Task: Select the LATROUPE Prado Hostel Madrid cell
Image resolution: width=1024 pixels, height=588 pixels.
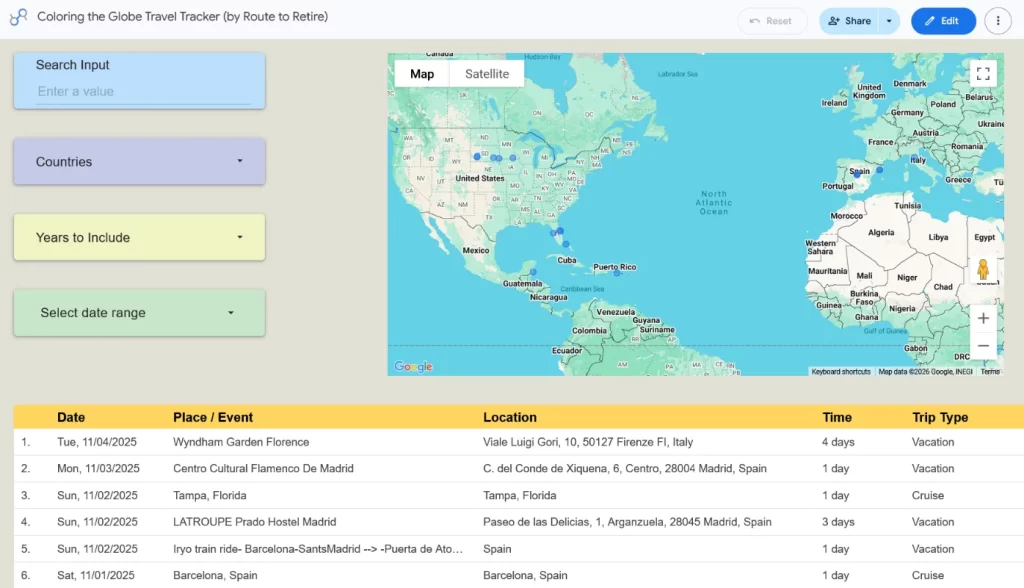Action: 255,522
